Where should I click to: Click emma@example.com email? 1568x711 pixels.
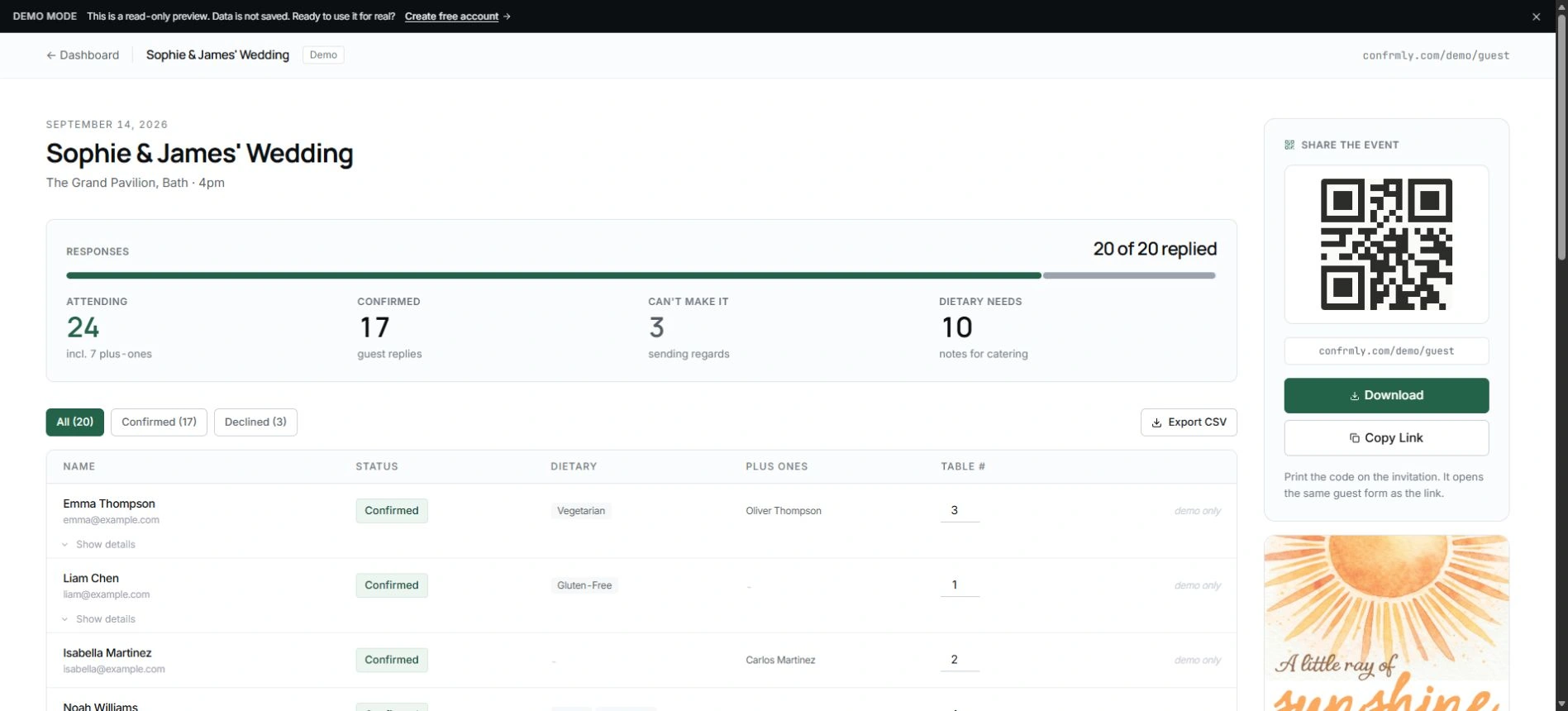coord(111,520)
